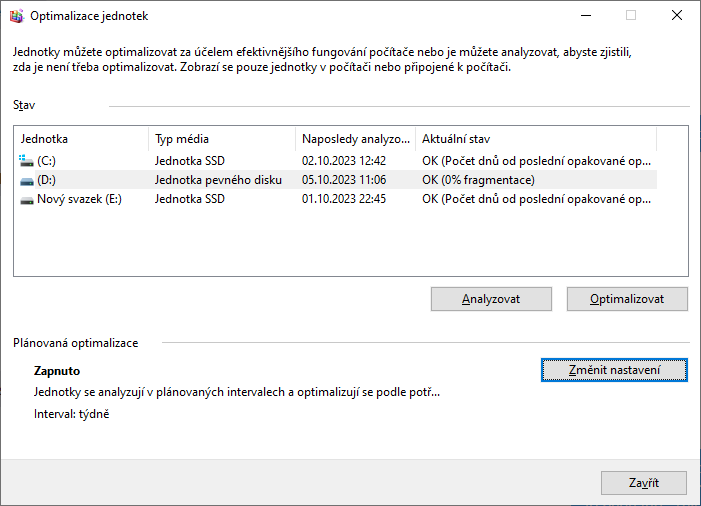
Task: Click the Jednotka SSD cell for E: drive
Action: pyautogui.click(x=190, y=199)
